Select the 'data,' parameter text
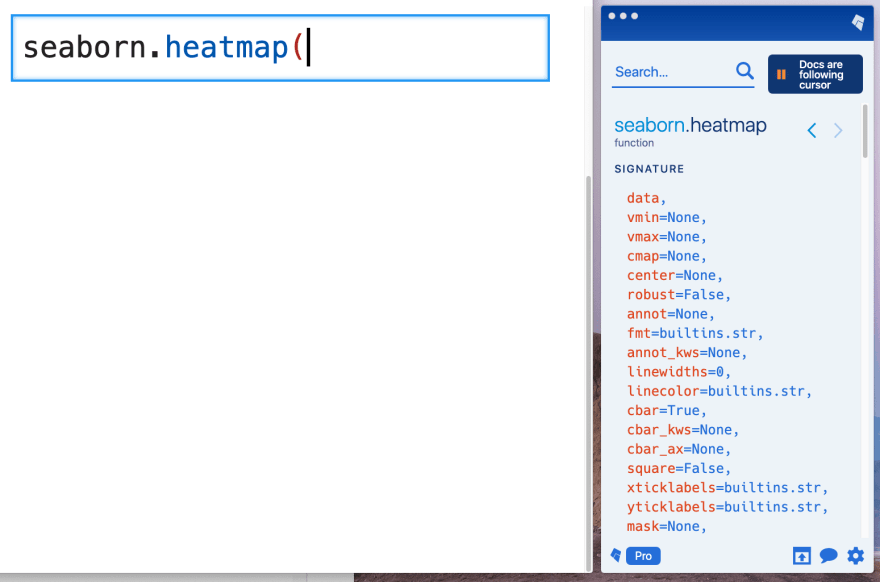This screenshot has height=582, width=880. pyautogui.click(x=646, y=198)
